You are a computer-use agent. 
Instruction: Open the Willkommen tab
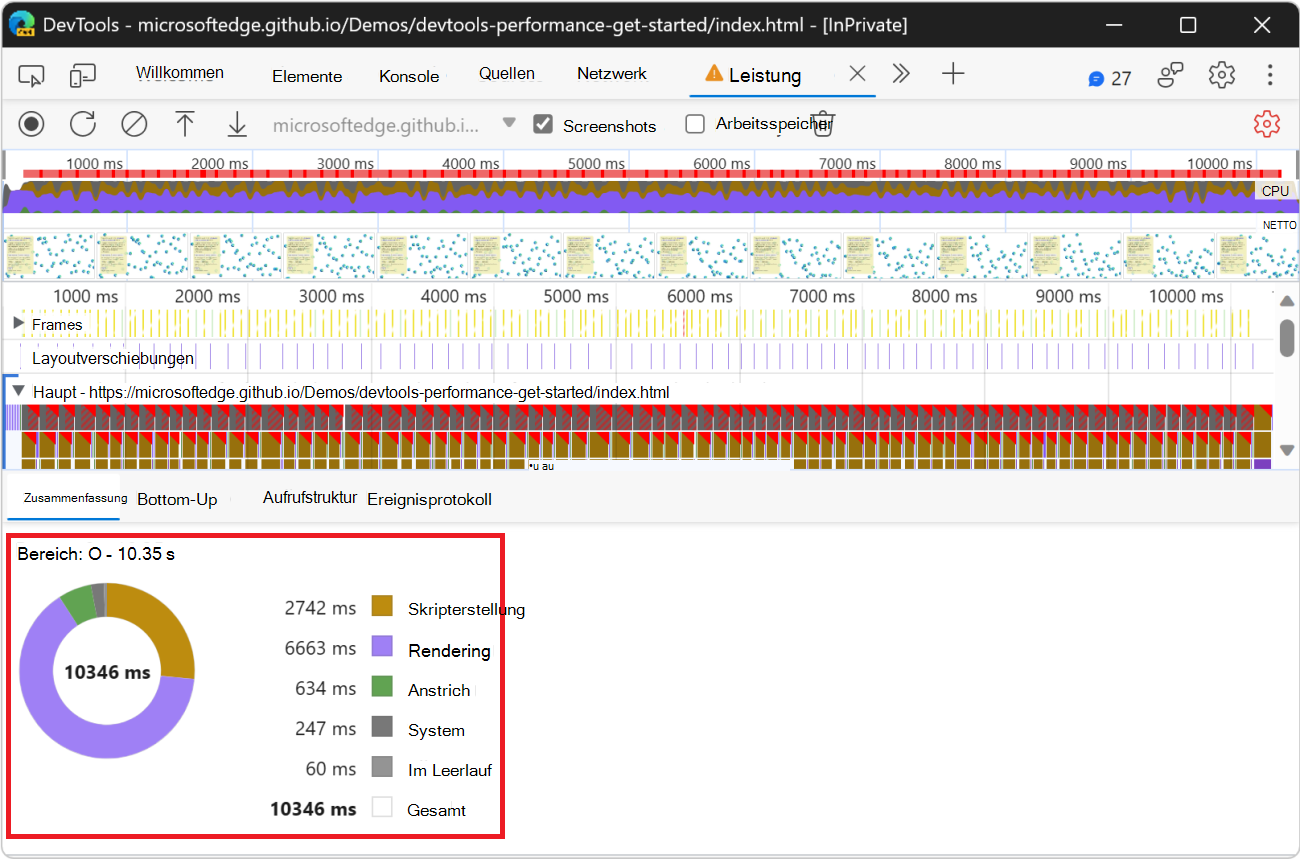point(180,73)
